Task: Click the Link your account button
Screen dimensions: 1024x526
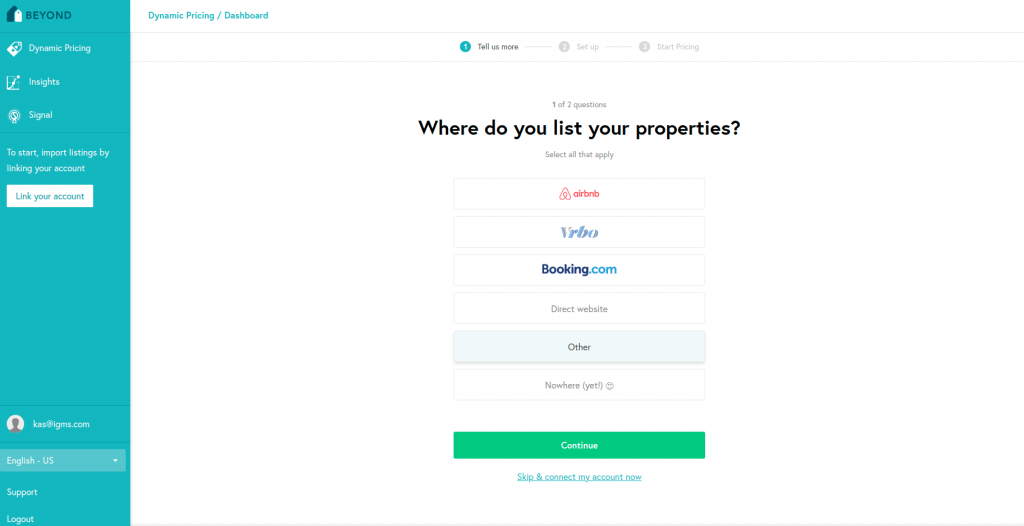Action: coord(50,196)
